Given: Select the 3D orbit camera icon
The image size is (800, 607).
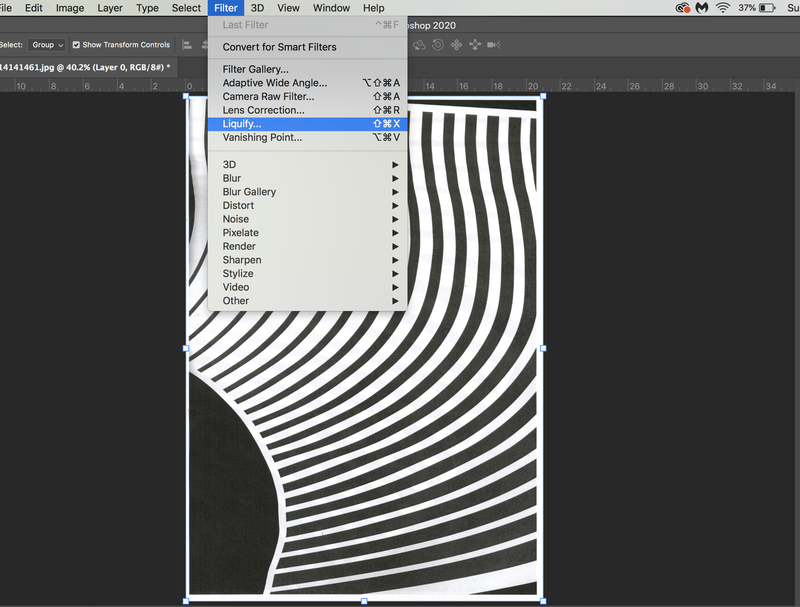Looking at the screenshot, I should point(419,45).
